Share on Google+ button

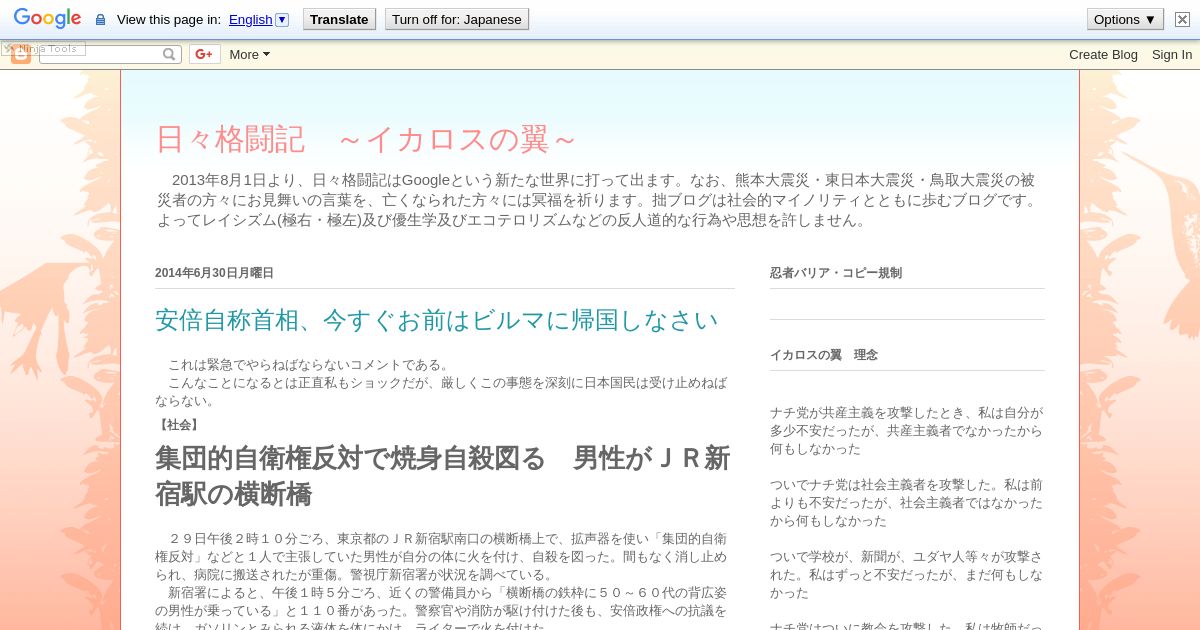204,54
